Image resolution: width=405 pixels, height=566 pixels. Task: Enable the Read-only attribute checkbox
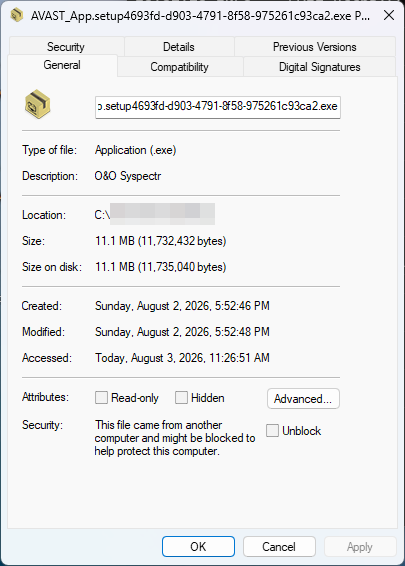tap(101, 398)
